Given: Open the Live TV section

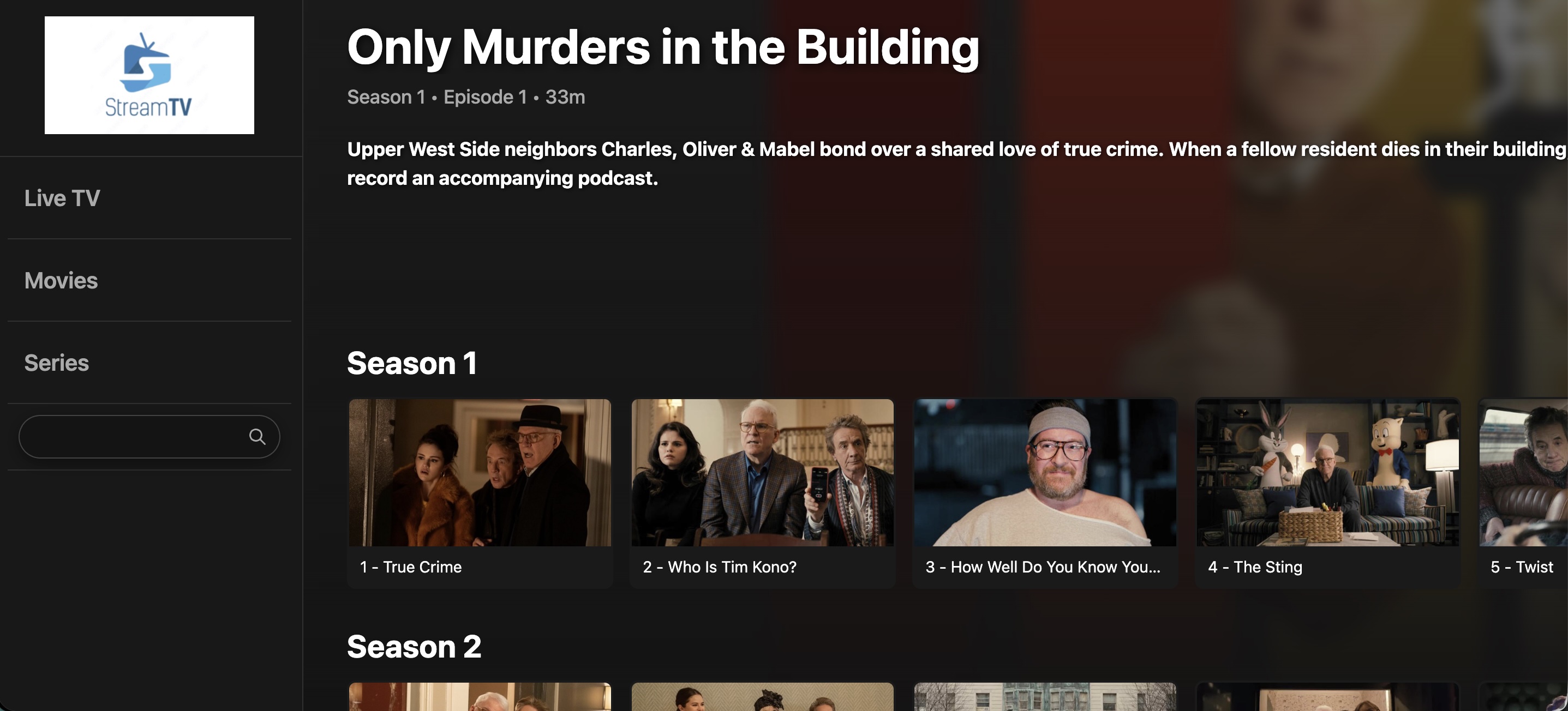Looking at the screenshot, I should click(62, 198).
